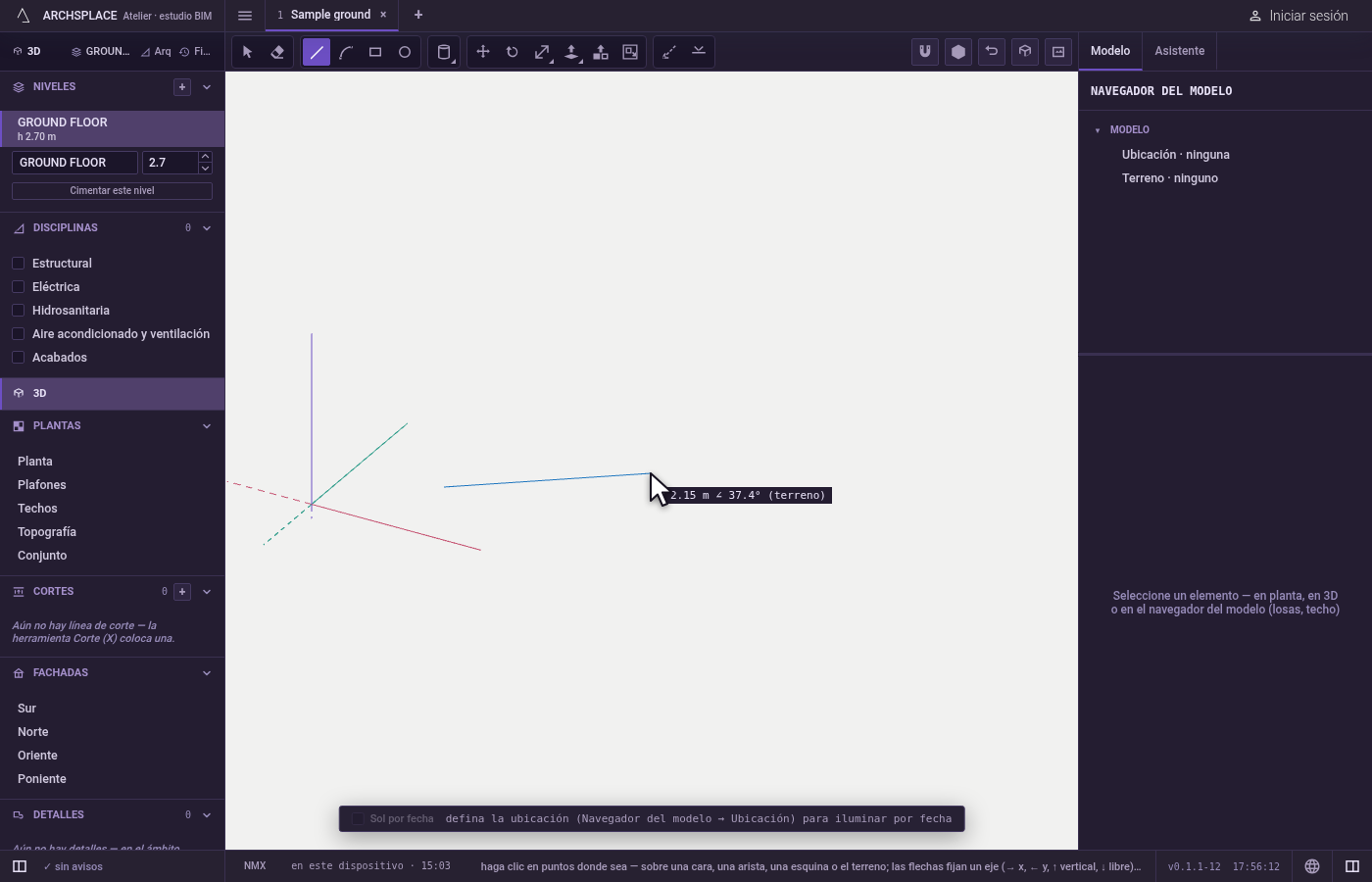The width and height of the screenshot is (1372, 882).
Task: Choose the Rotate tool
Action: (513, 52)
